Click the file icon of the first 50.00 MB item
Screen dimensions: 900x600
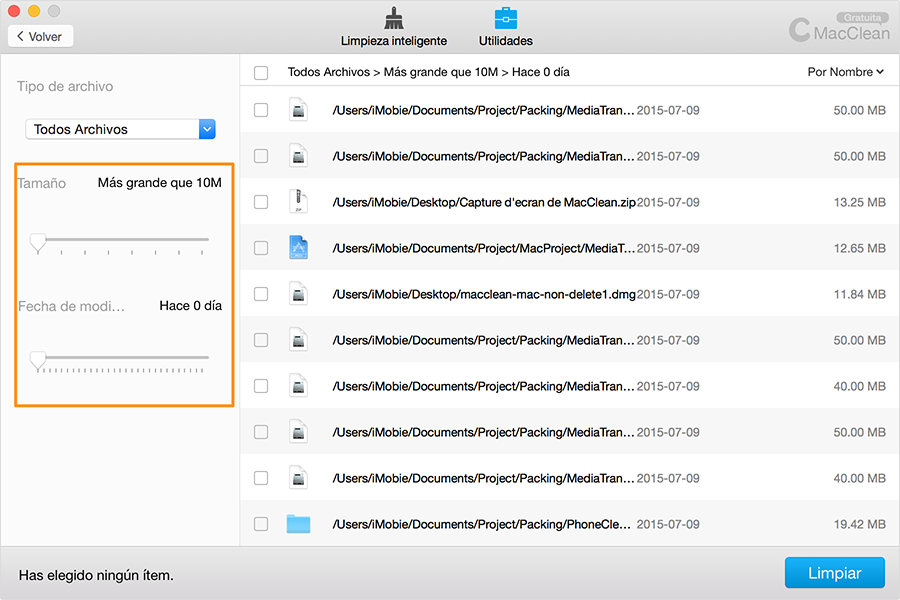298,110
